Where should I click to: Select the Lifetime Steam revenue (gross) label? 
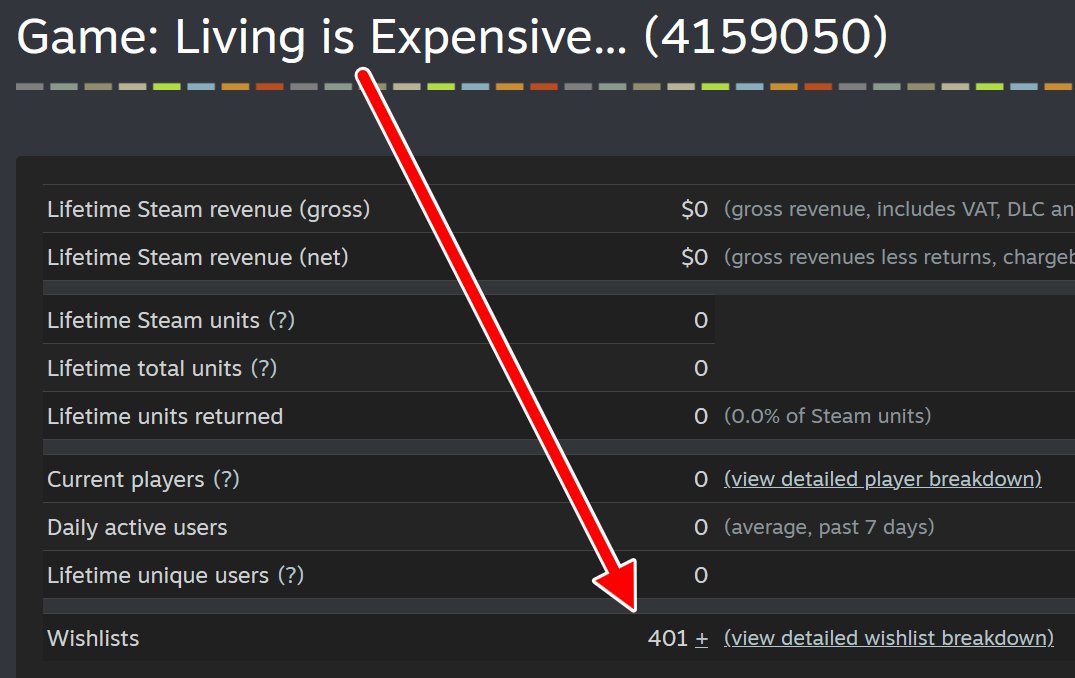coord(208,209)
